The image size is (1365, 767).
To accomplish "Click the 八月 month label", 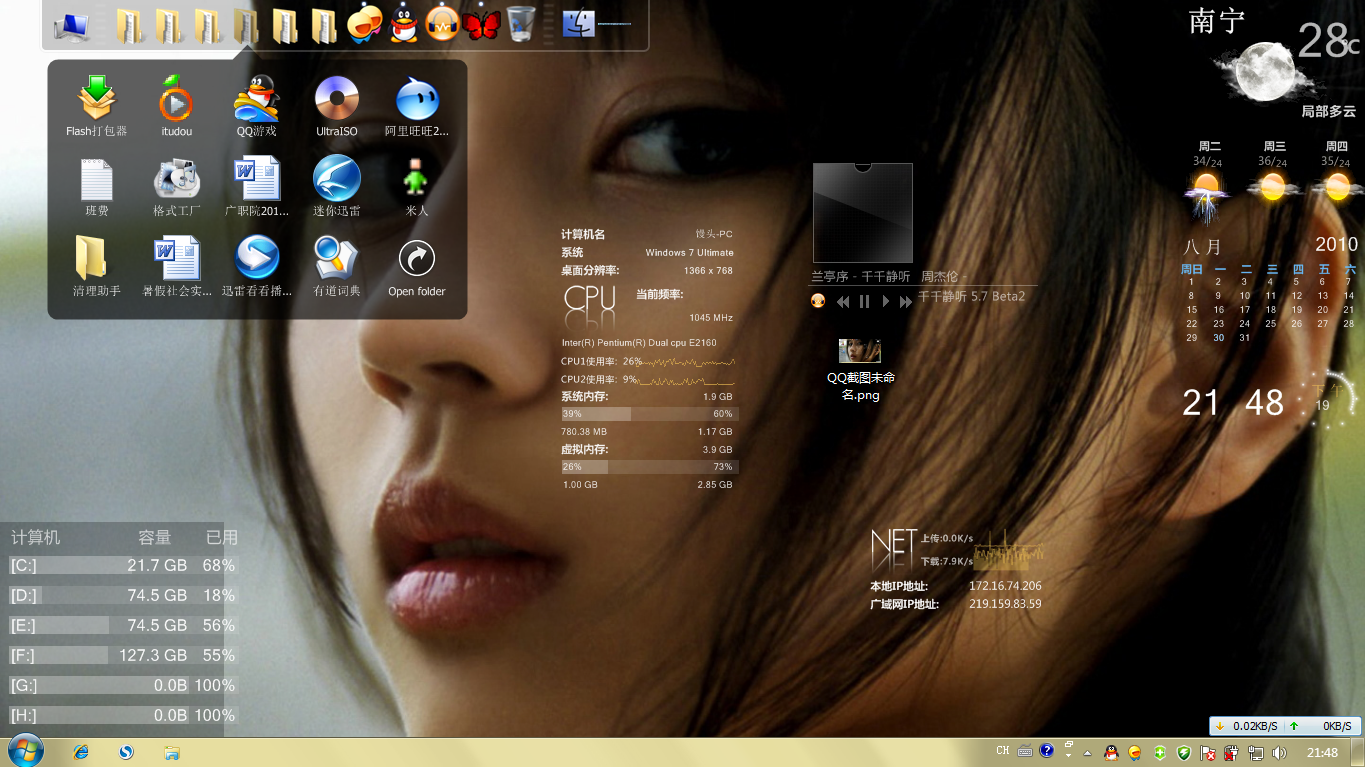I will 1202,247.
